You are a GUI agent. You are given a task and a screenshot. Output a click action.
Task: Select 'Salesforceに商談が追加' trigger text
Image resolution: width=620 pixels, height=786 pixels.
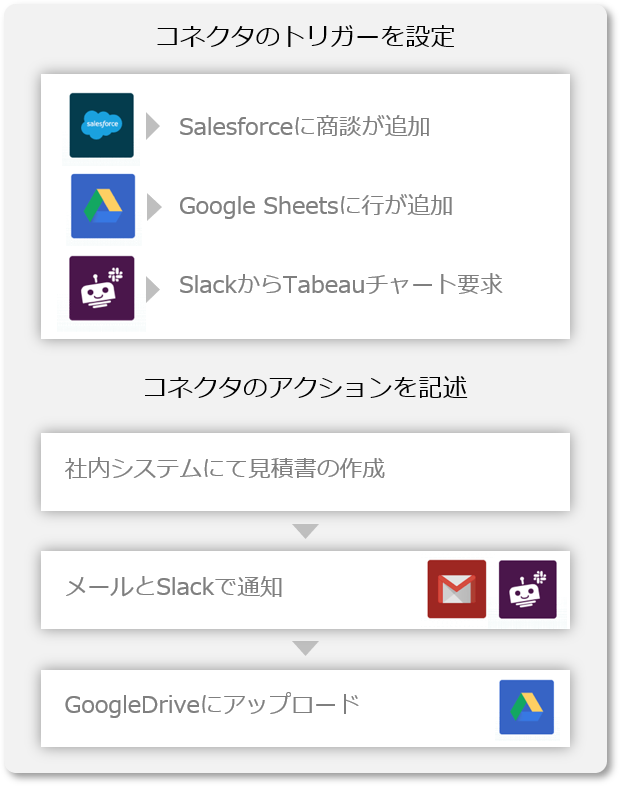pos(304,126)
